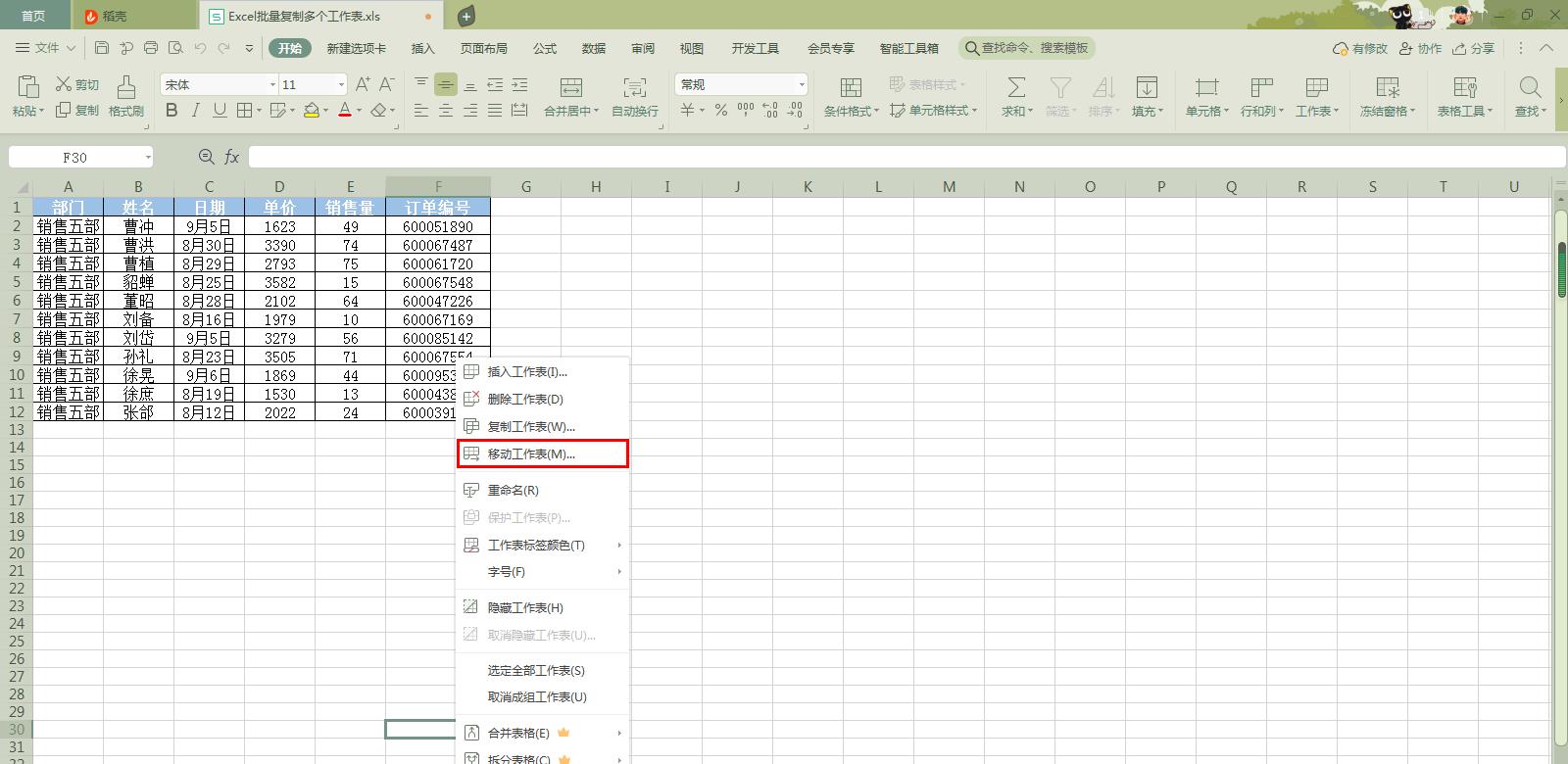This screenshot has width=1568, height=764.
Task: Click the 有修改 cloud status button
Action: coord(1361,48)
